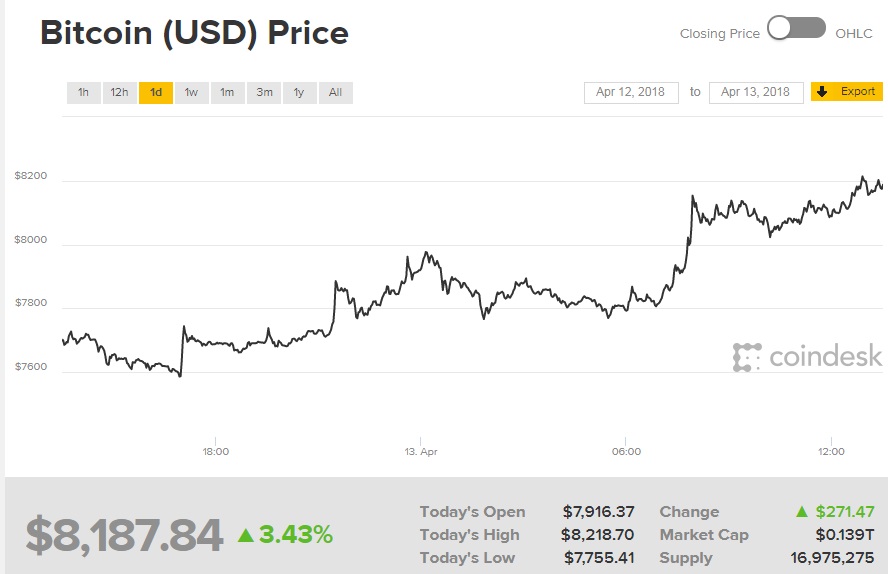Click the green arrow beside 3.43%
Viewport: 888px width, 574px height.
coord(245,535)
